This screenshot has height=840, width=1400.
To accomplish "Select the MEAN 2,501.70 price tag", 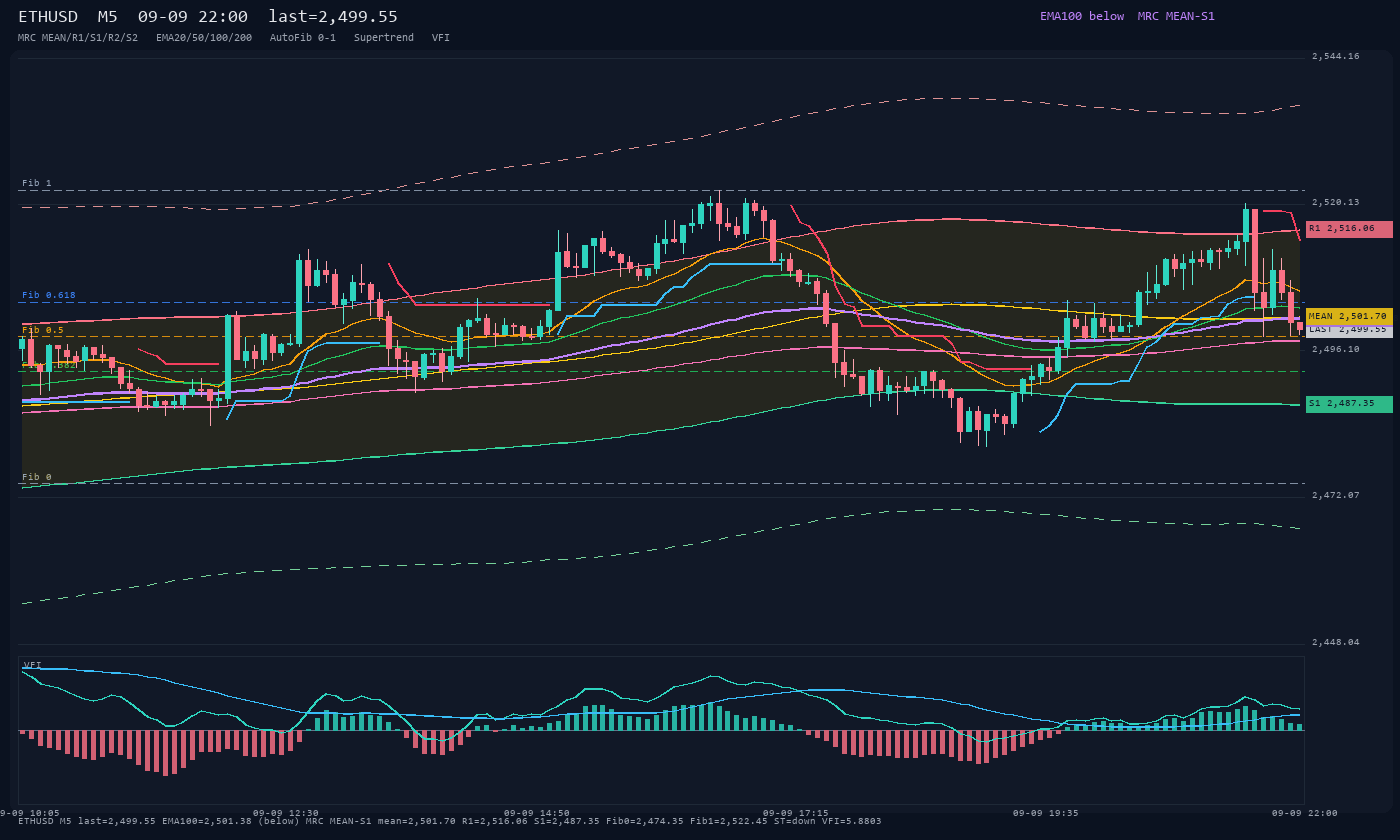I will click(x=1348, y=316).
